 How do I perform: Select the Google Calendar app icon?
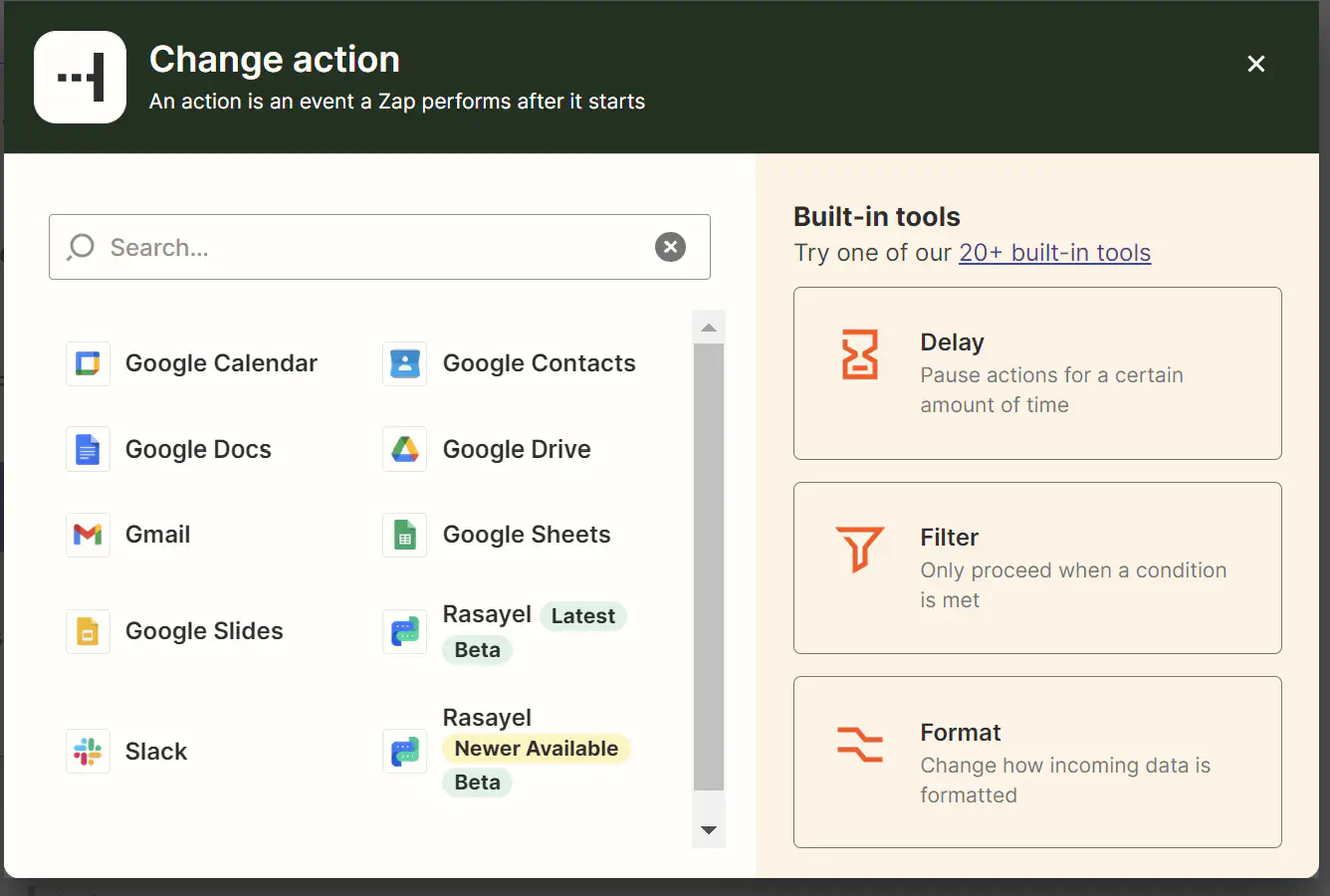88,362
